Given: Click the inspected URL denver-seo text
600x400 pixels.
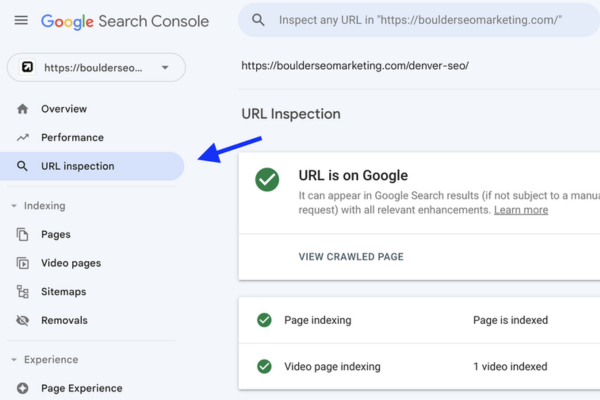Looking at the screenshot, I should pos(355,66).
